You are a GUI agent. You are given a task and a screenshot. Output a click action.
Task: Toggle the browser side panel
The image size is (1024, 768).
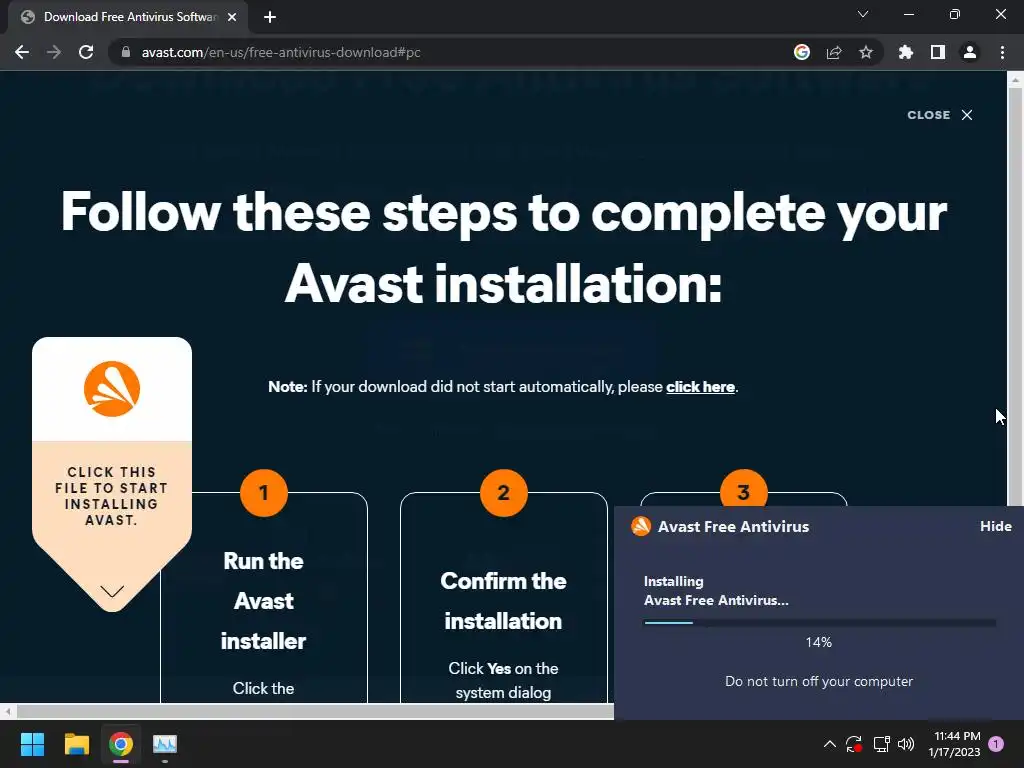(x=938, y=52)
